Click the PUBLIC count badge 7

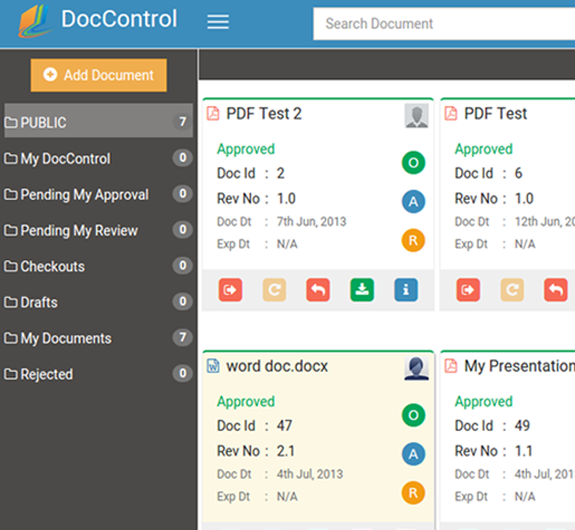click(x=182, y=121)
